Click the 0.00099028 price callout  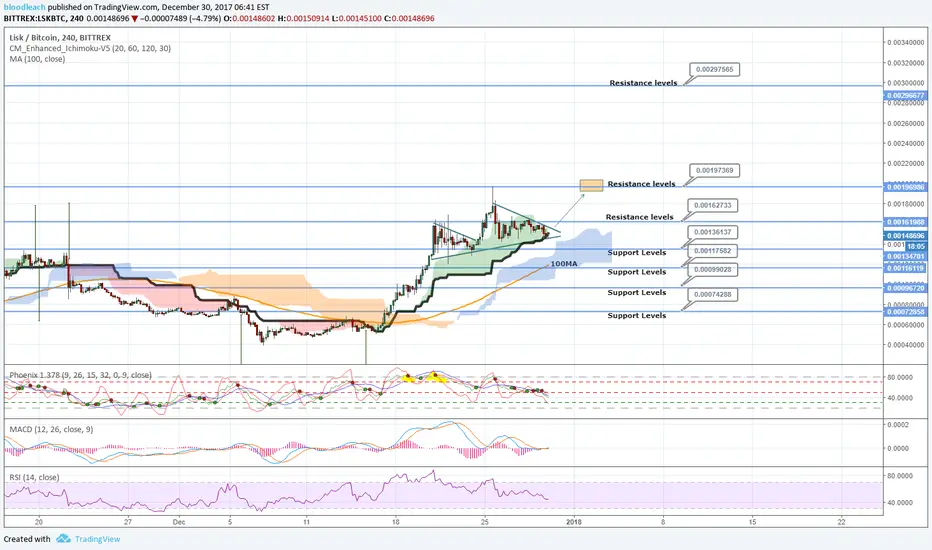click(x=713, y=270)
